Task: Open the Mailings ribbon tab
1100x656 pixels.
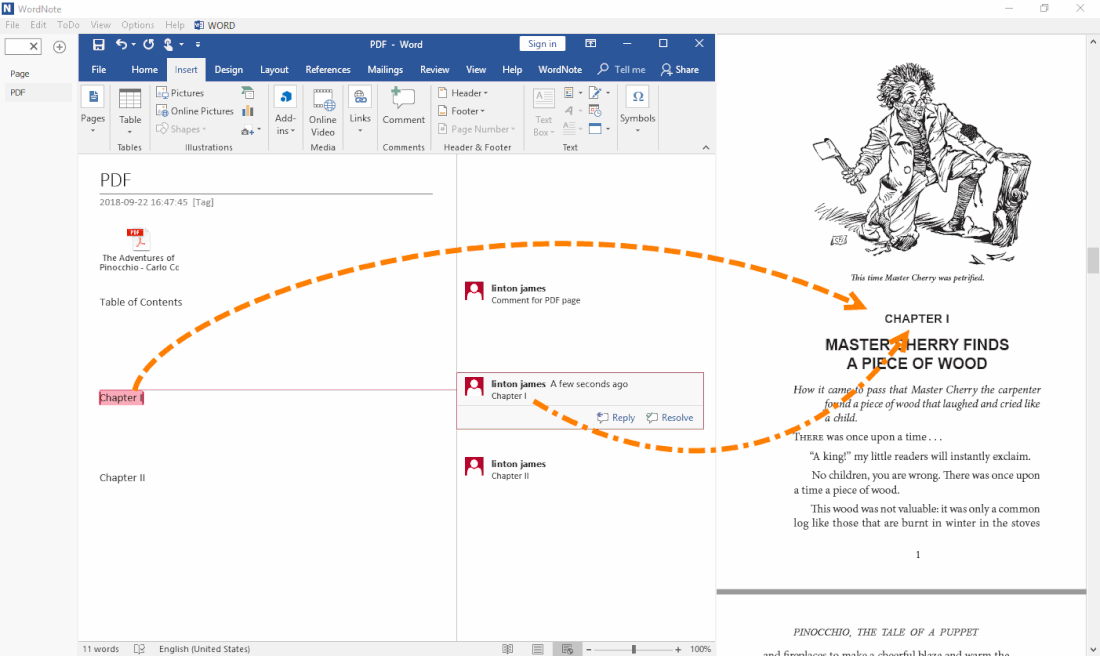Action: (385, 69)
